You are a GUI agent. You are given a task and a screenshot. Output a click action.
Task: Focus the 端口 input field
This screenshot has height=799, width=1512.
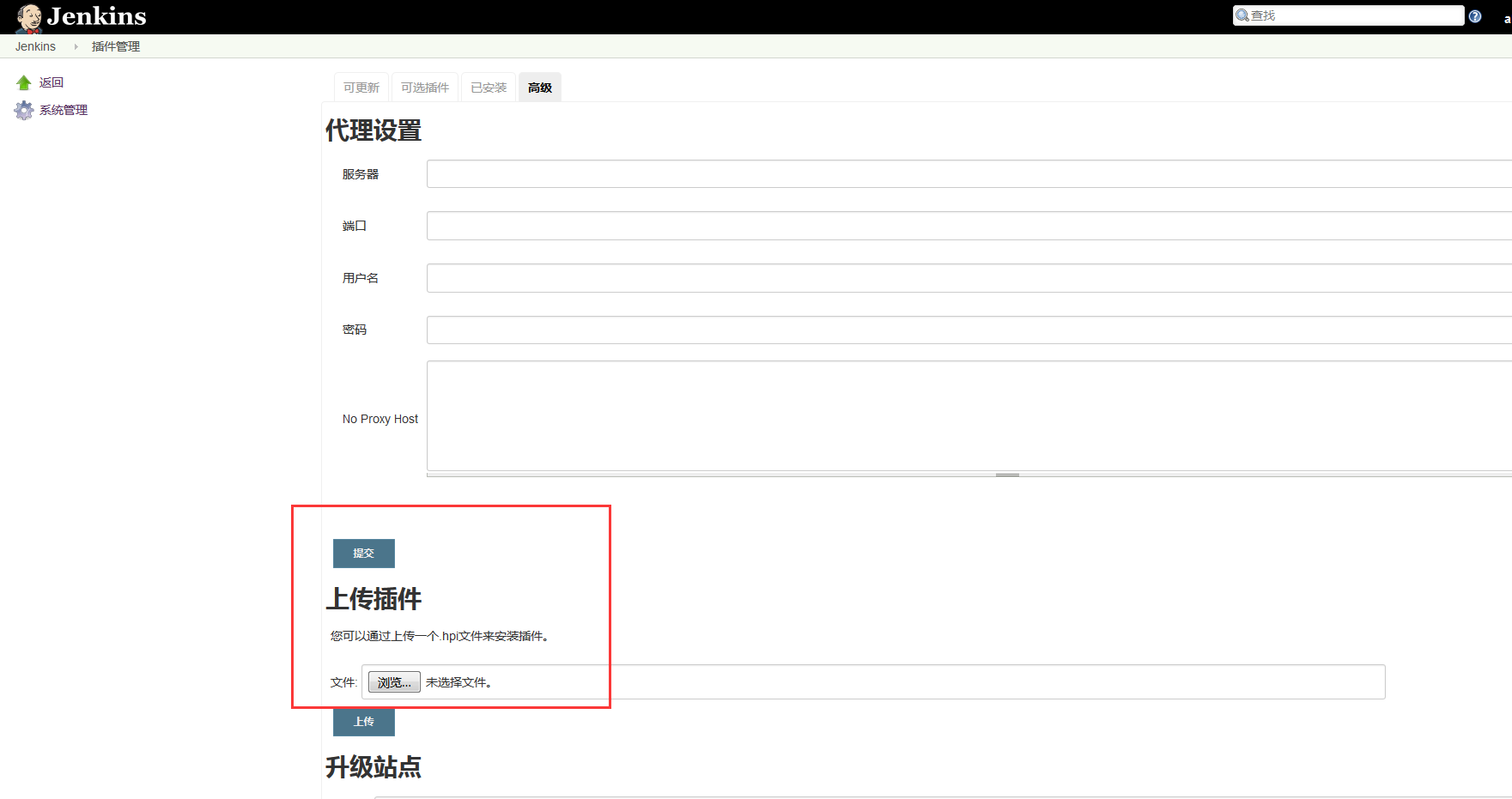coord(969,226)
